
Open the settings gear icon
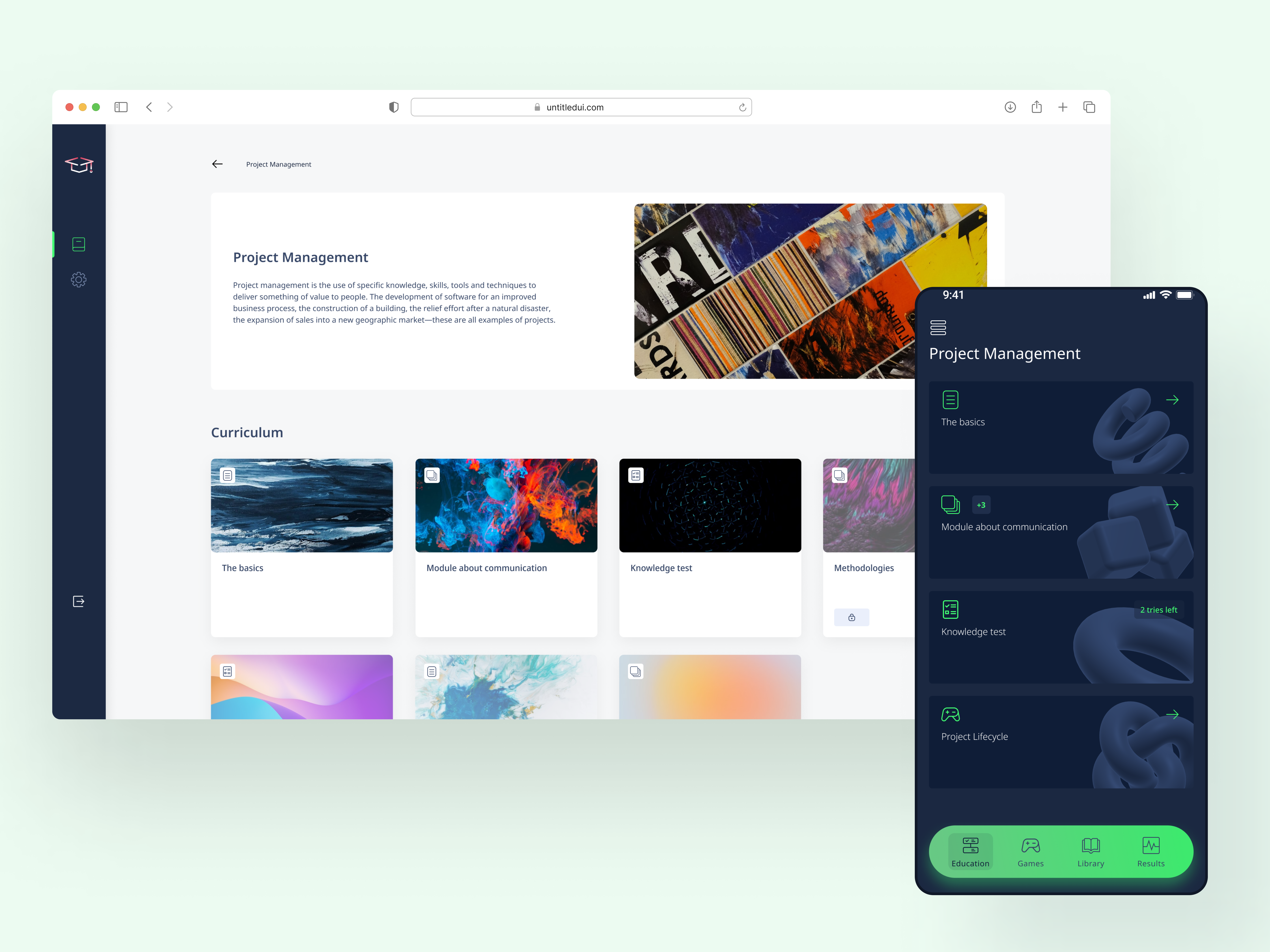pos(79,279)
